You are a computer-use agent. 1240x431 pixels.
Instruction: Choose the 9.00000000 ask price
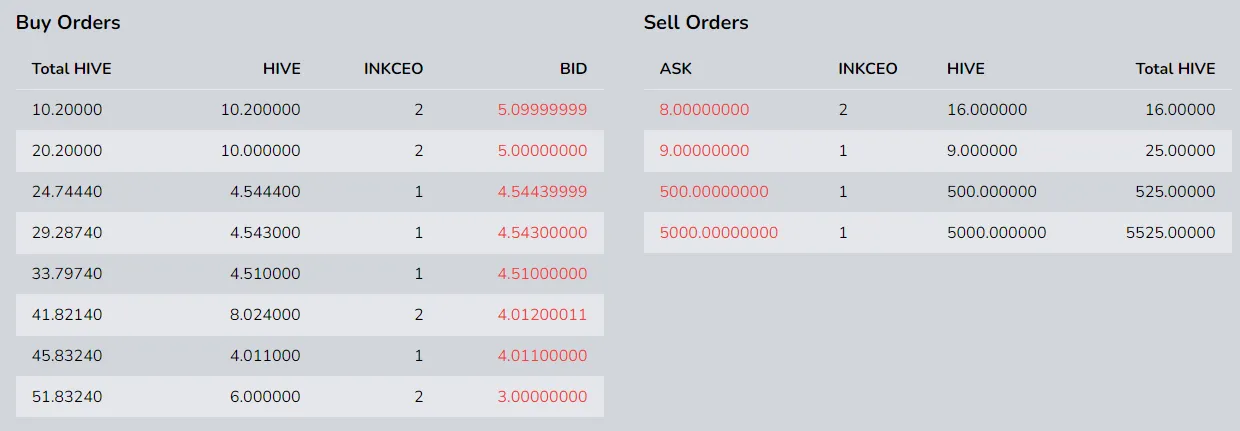click(704, 151)
